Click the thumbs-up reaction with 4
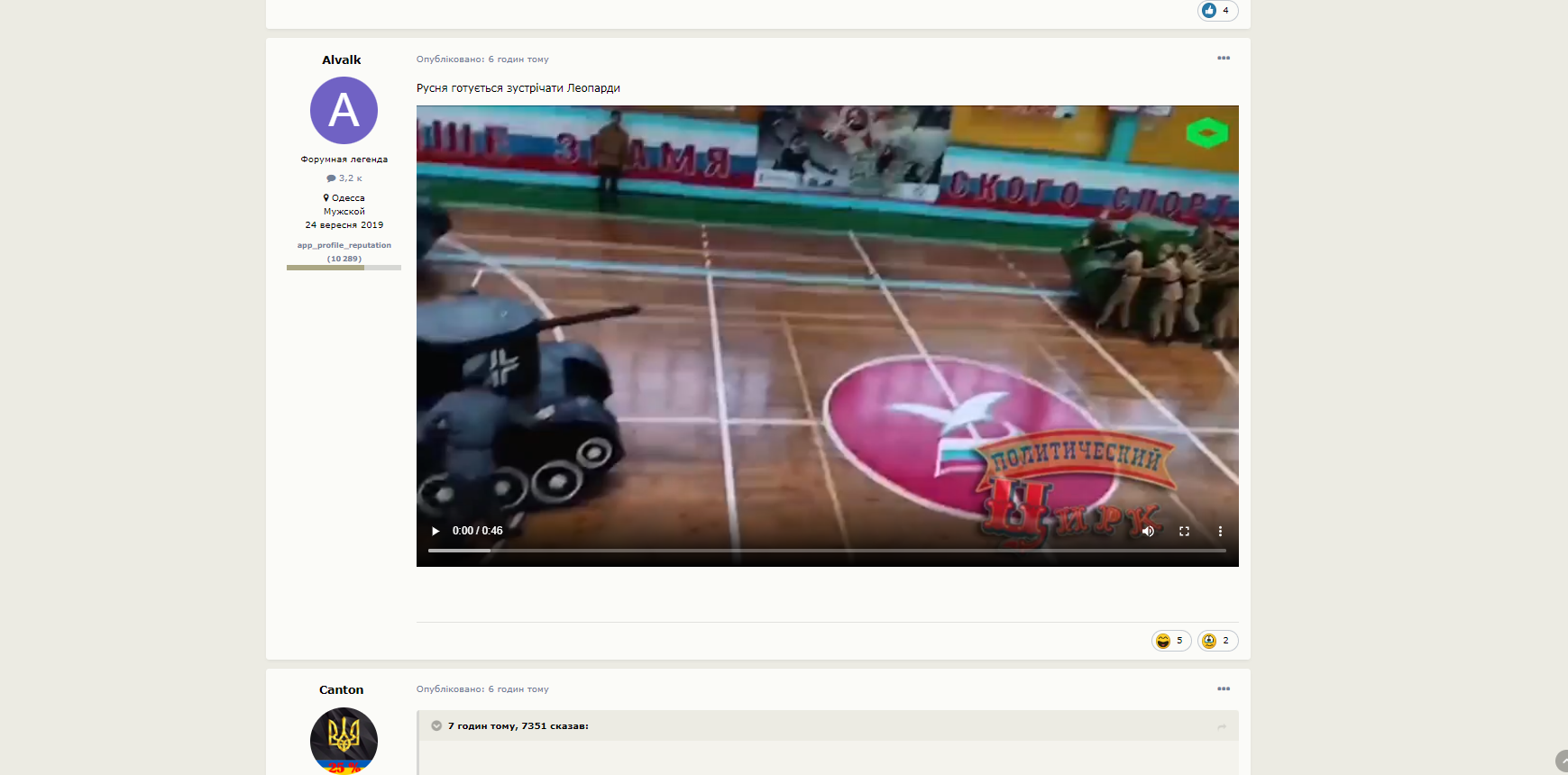This screenshot has height=775, width=1568. 1217,11
